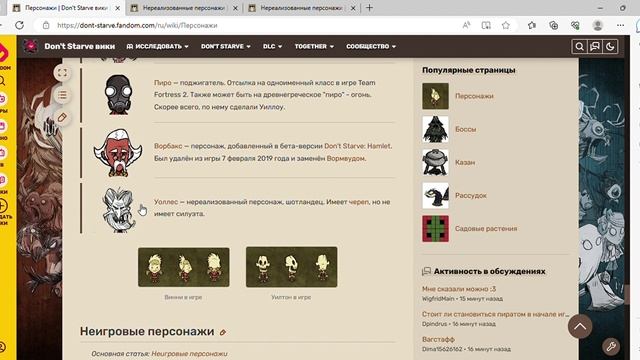Add the page to favorites with the star icon
This screenshot has height=360, width=640.
click(x=506, y=25)
